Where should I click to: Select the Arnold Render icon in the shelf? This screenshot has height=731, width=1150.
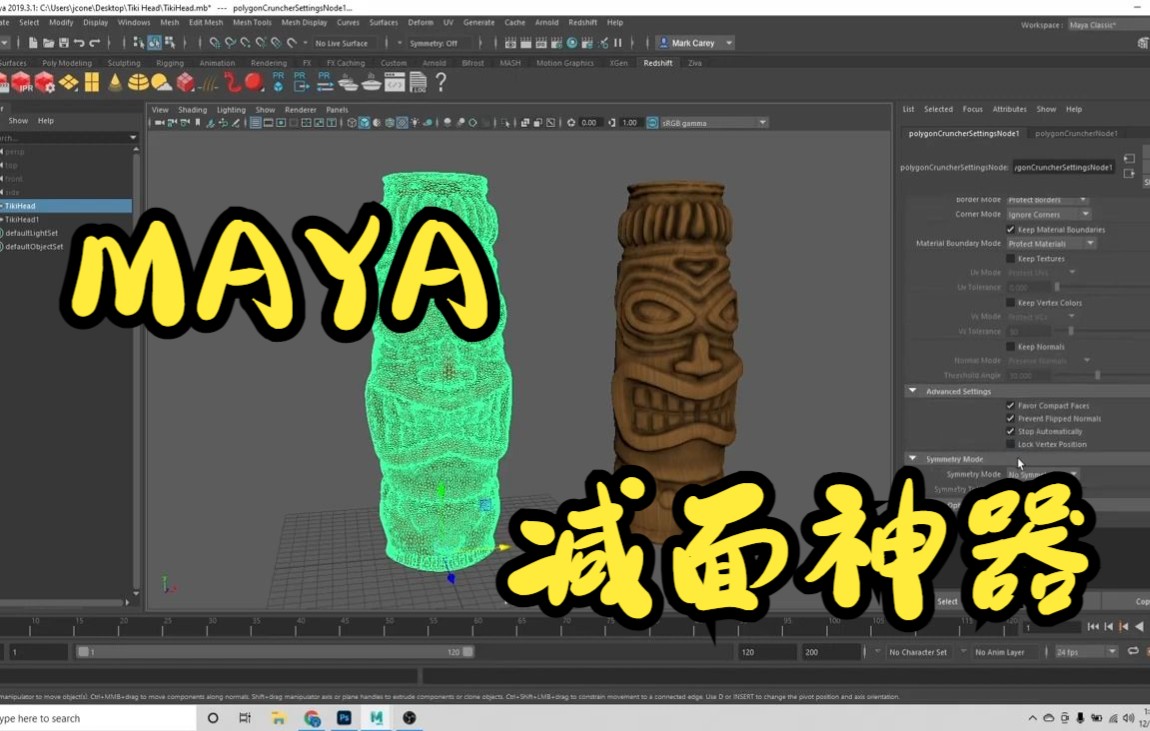pyautogui.click(x=6, y=83)
